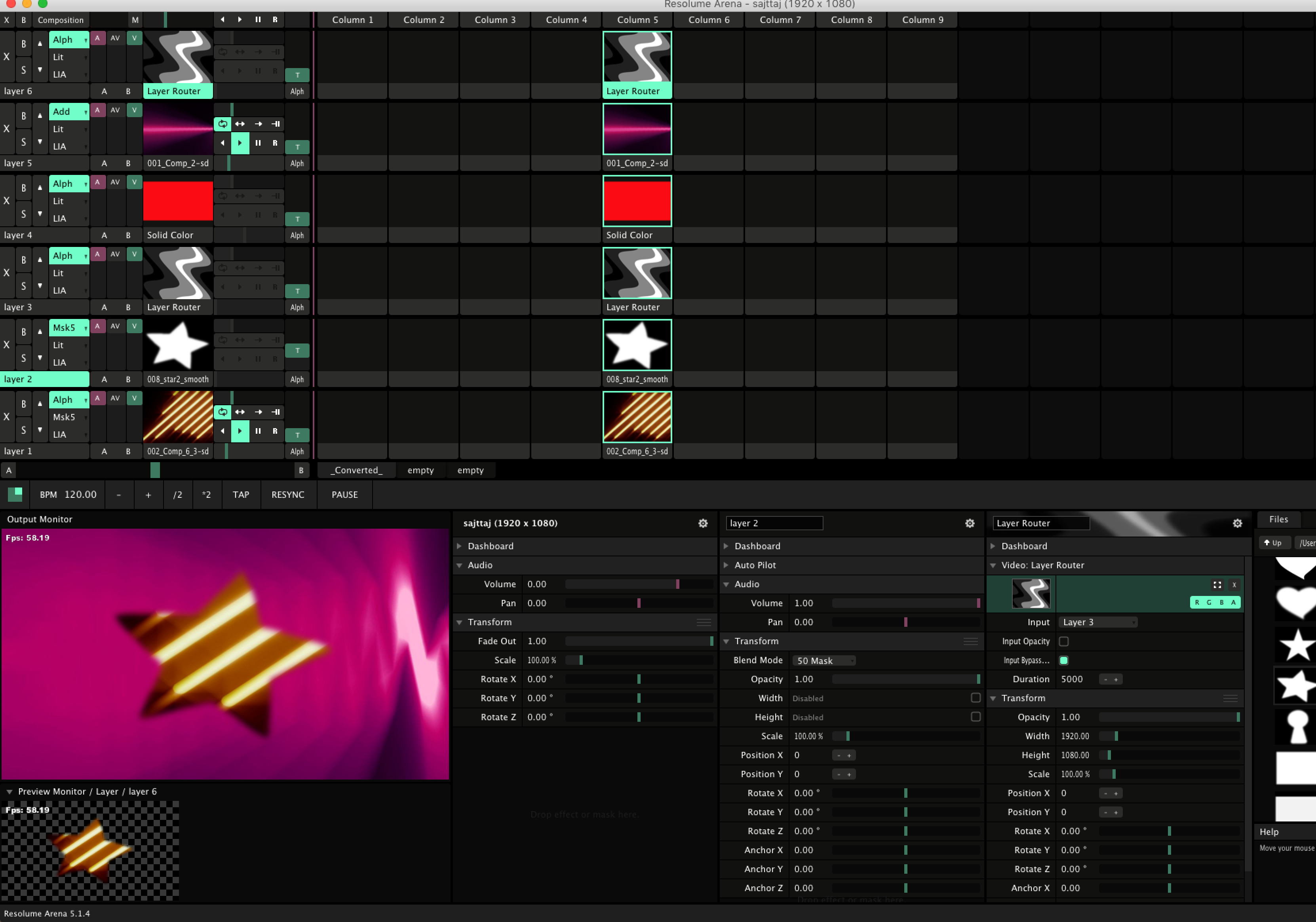Screen dimensions: 1316x922
Task: Open Layer Router clip settings gear
Action: [x=1237, y=523]
